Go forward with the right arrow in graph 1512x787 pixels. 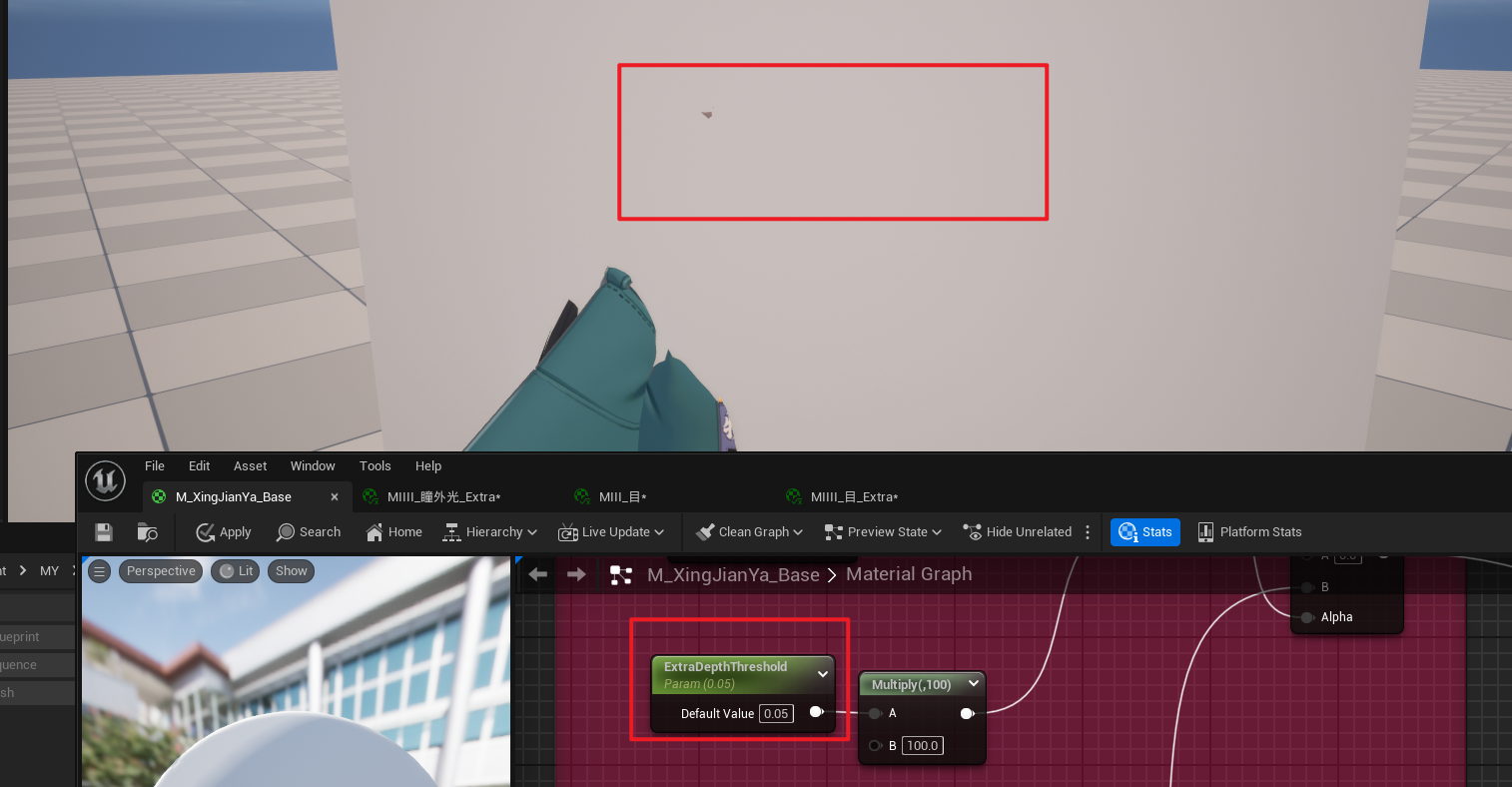(x=576, y=574)
